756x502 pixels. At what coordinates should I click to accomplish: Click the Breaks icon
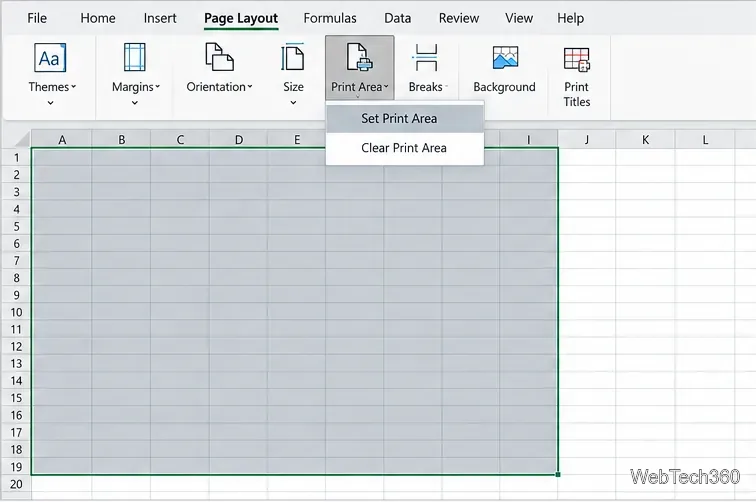(x=426, y=57)
